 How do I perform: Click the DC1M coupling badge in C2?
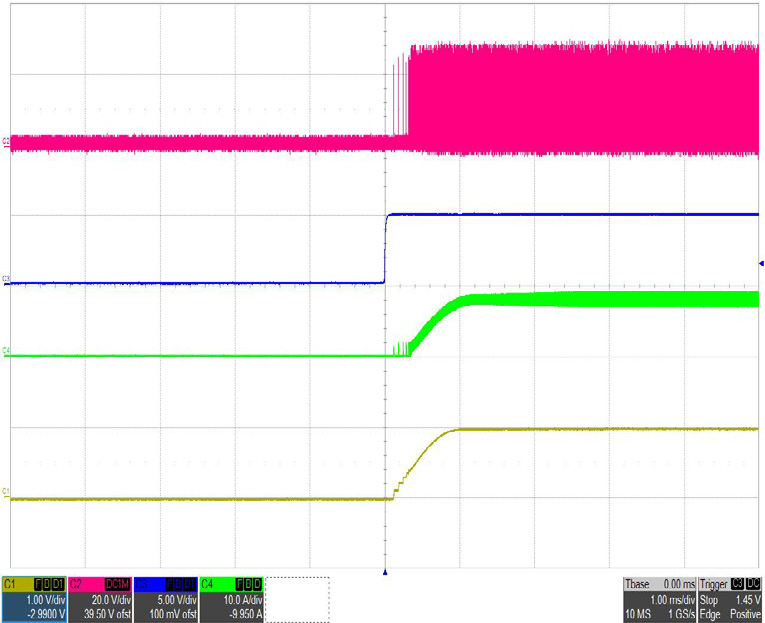click(117, 582)
